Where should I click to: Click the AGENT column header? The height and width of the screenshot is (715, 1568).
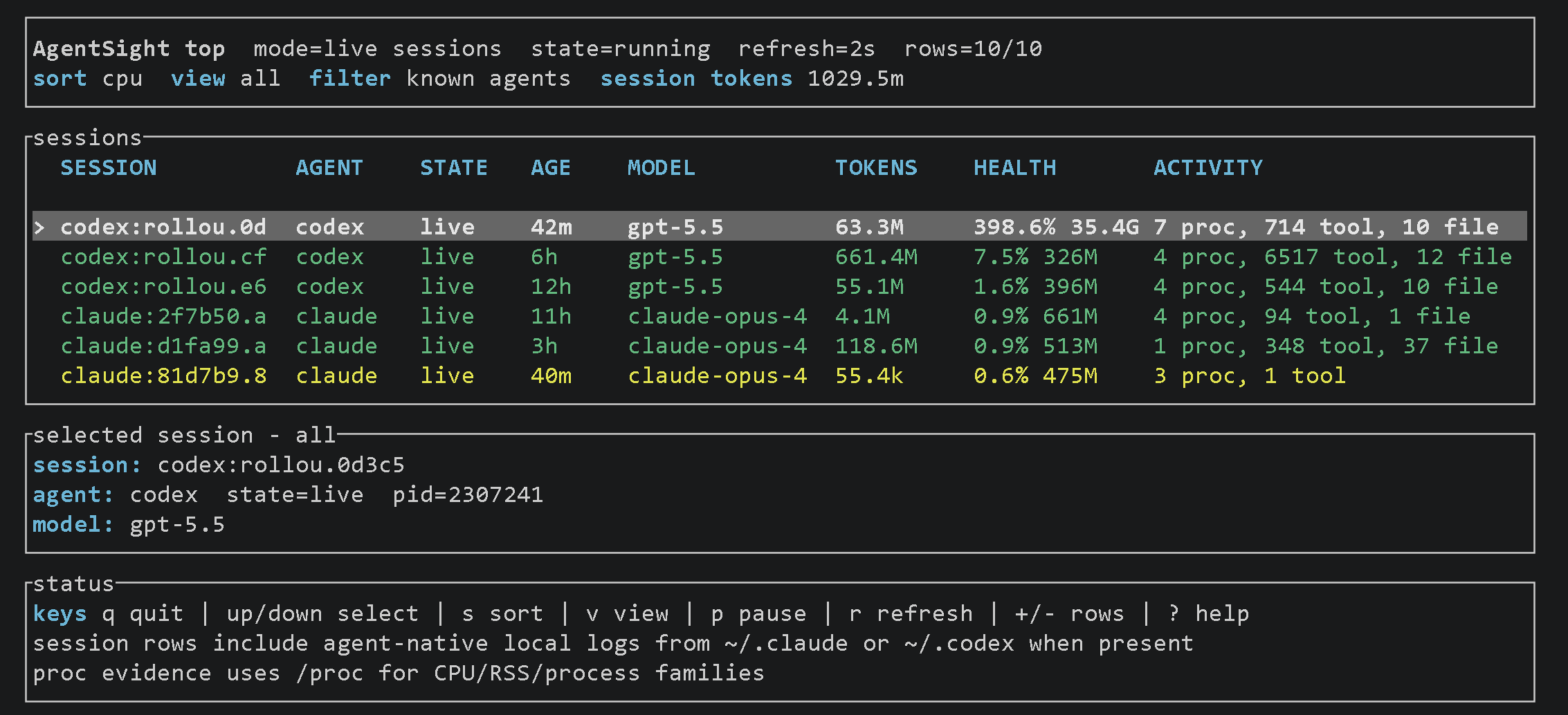click(x=329, y=167)
